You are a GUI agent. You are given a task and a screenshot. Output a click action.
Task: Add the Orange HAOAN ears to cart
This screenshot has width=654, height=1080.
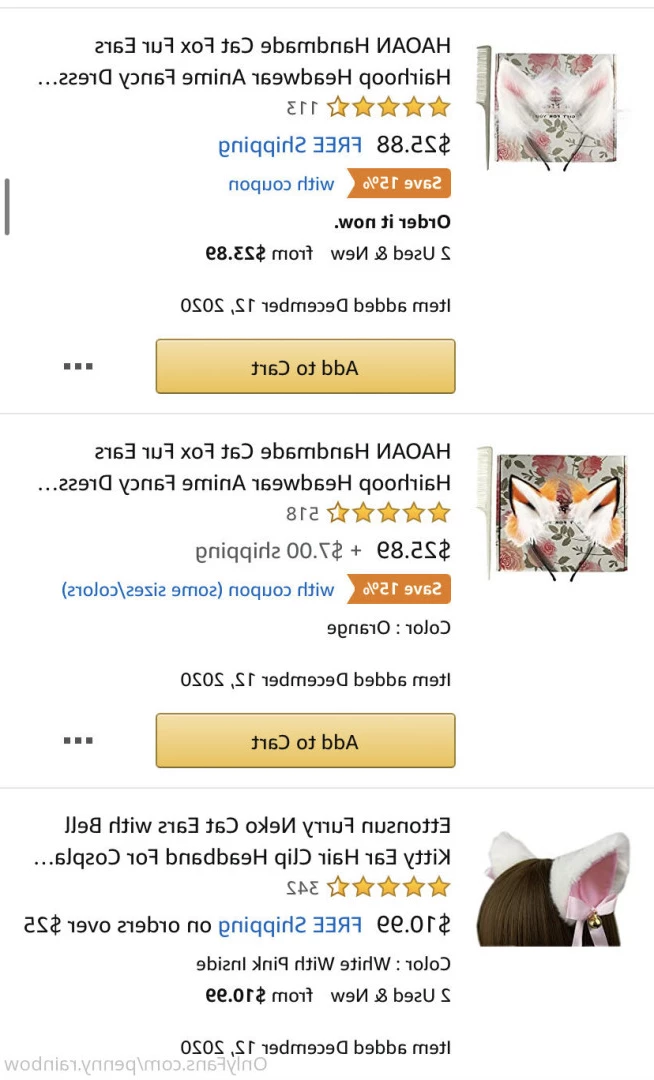[x=305, y=741]
